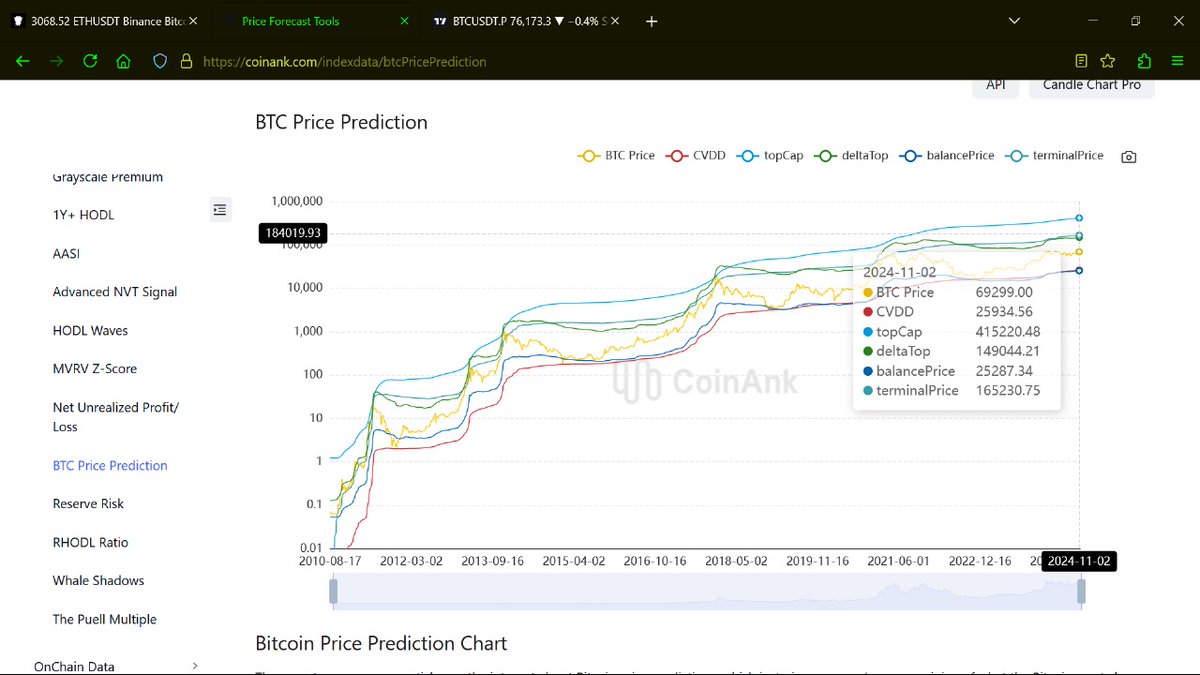Collapse sidebar with the menu-fold icon
This screenshot has width=1200, height=675.
pos(220,210)
